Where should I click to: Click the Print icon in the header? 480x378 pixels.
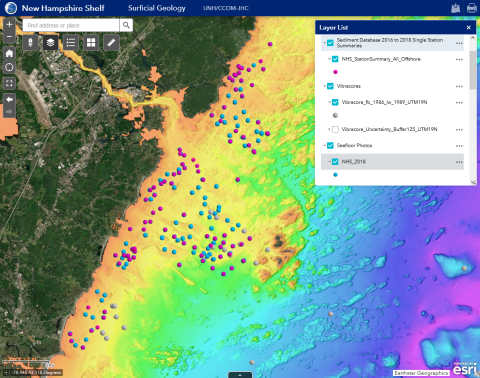click(472, 8)
